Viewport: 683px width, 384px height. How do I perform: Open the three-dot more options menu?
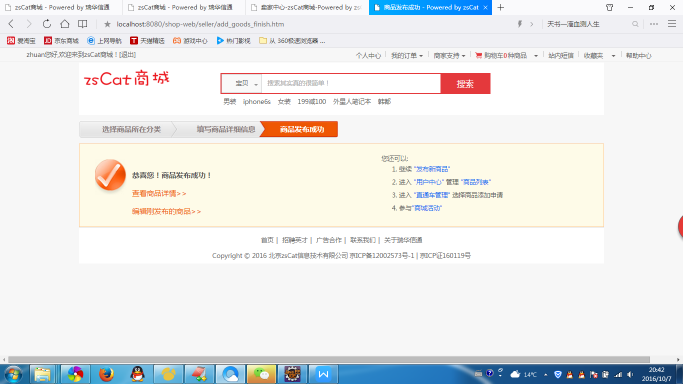[654, 24]
